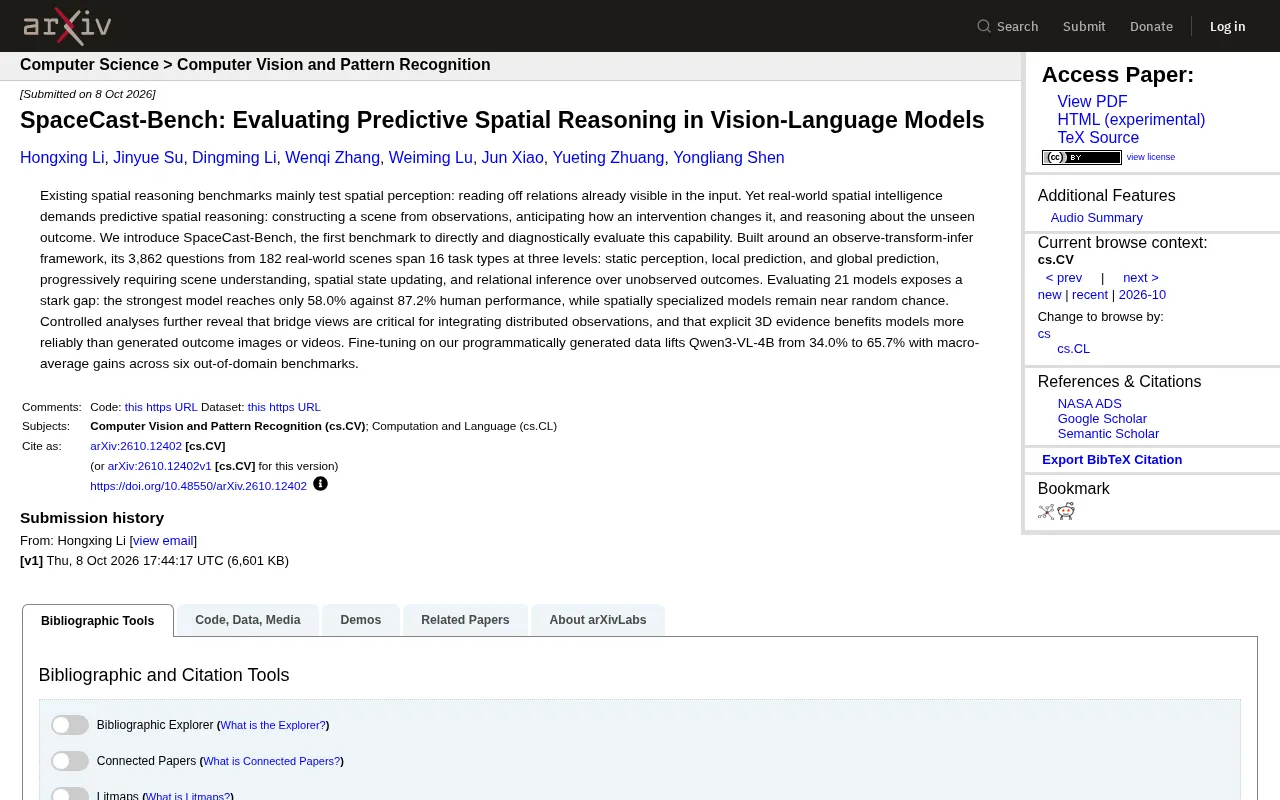The height and width of the screenshot is (800, 1280).
Task: Switch to the Bibliographic Tools tab
Action: click(x=98, y=621)
